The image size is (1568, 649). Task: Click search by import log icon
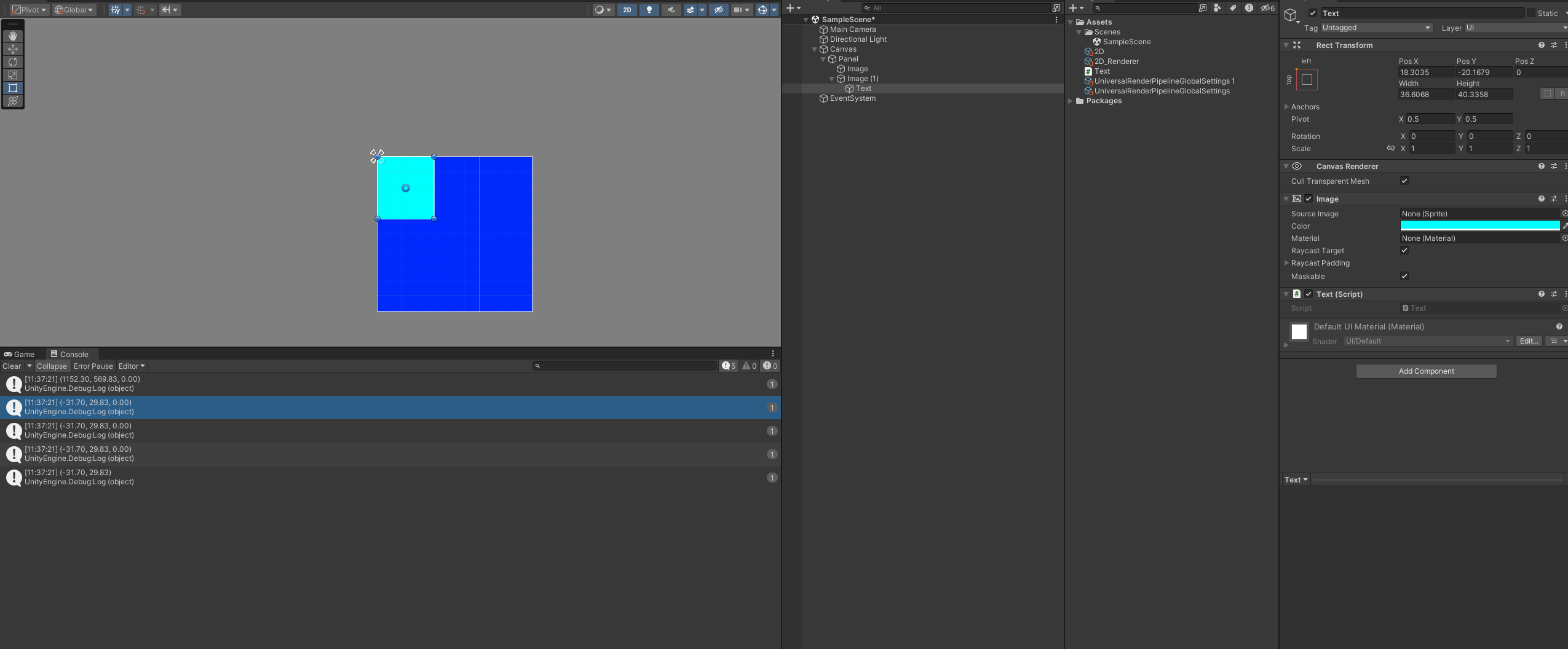tap(1249, 8)
